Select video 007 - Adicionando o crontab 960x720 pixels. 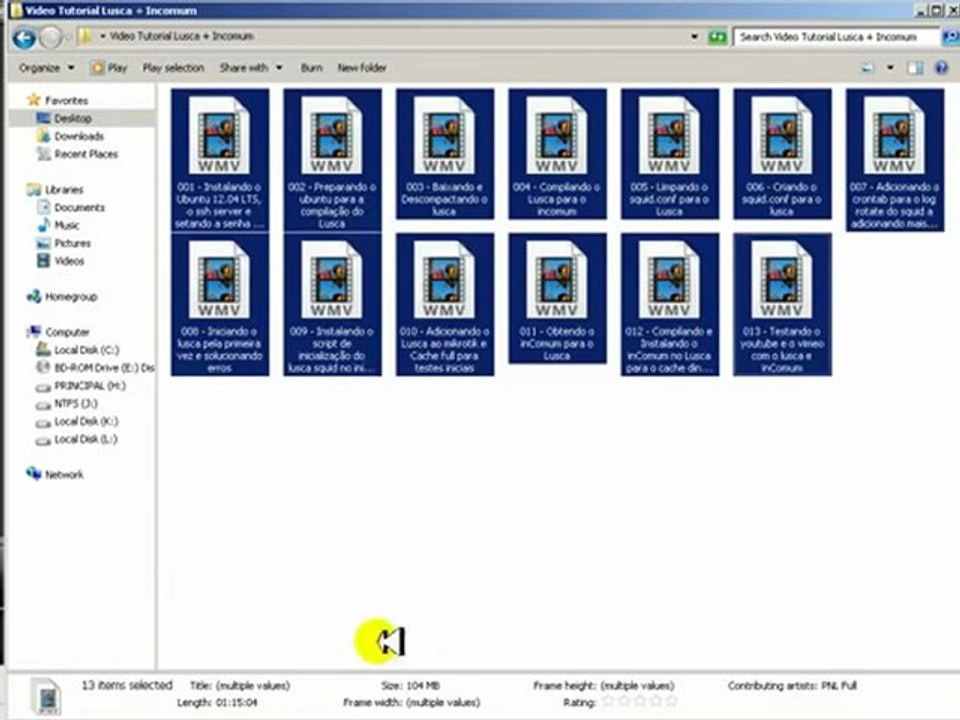coord(894,160)
